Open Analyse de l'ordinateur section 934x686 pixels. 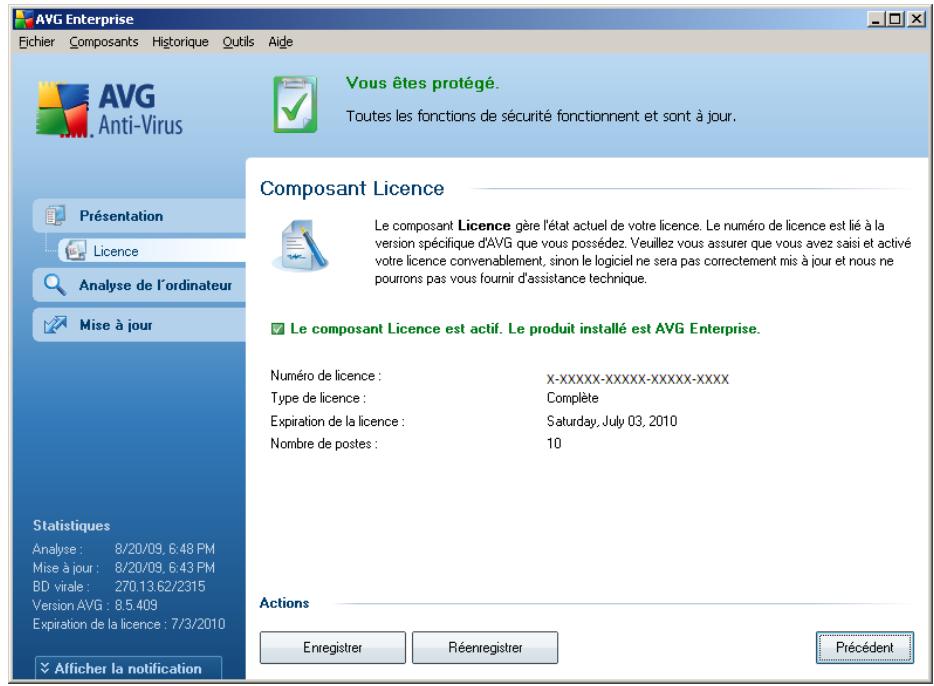139,285
